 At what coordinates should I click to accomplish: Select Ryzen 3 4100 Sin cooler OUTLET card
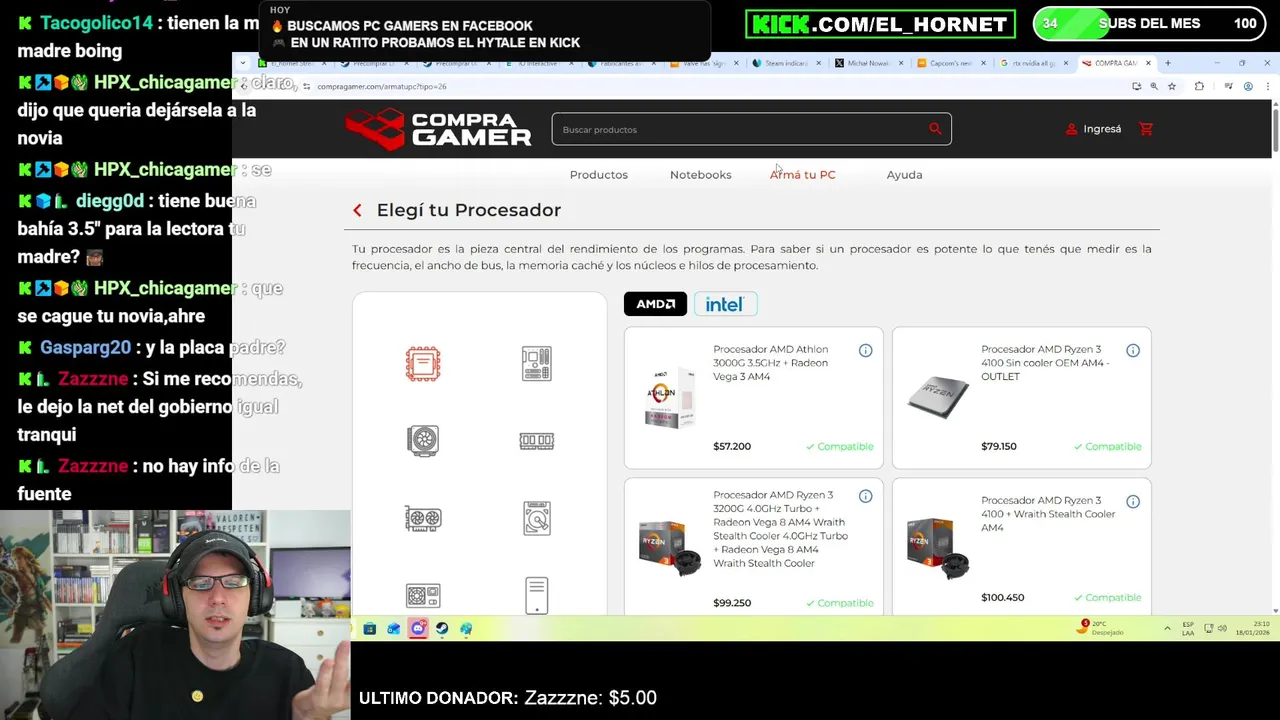(x=1022, y=398)
